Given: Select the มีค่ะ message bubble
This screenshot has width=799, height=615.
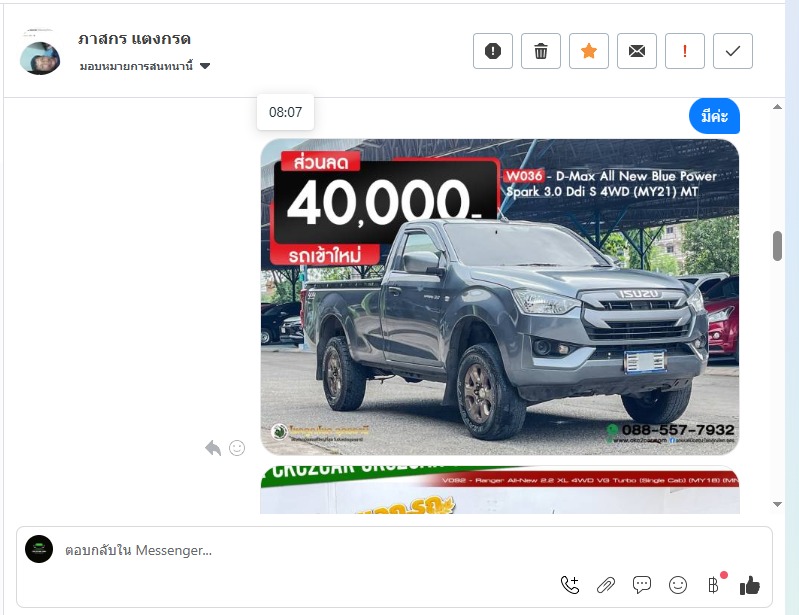Looking at the screenshot, I should tap(714, 117).
